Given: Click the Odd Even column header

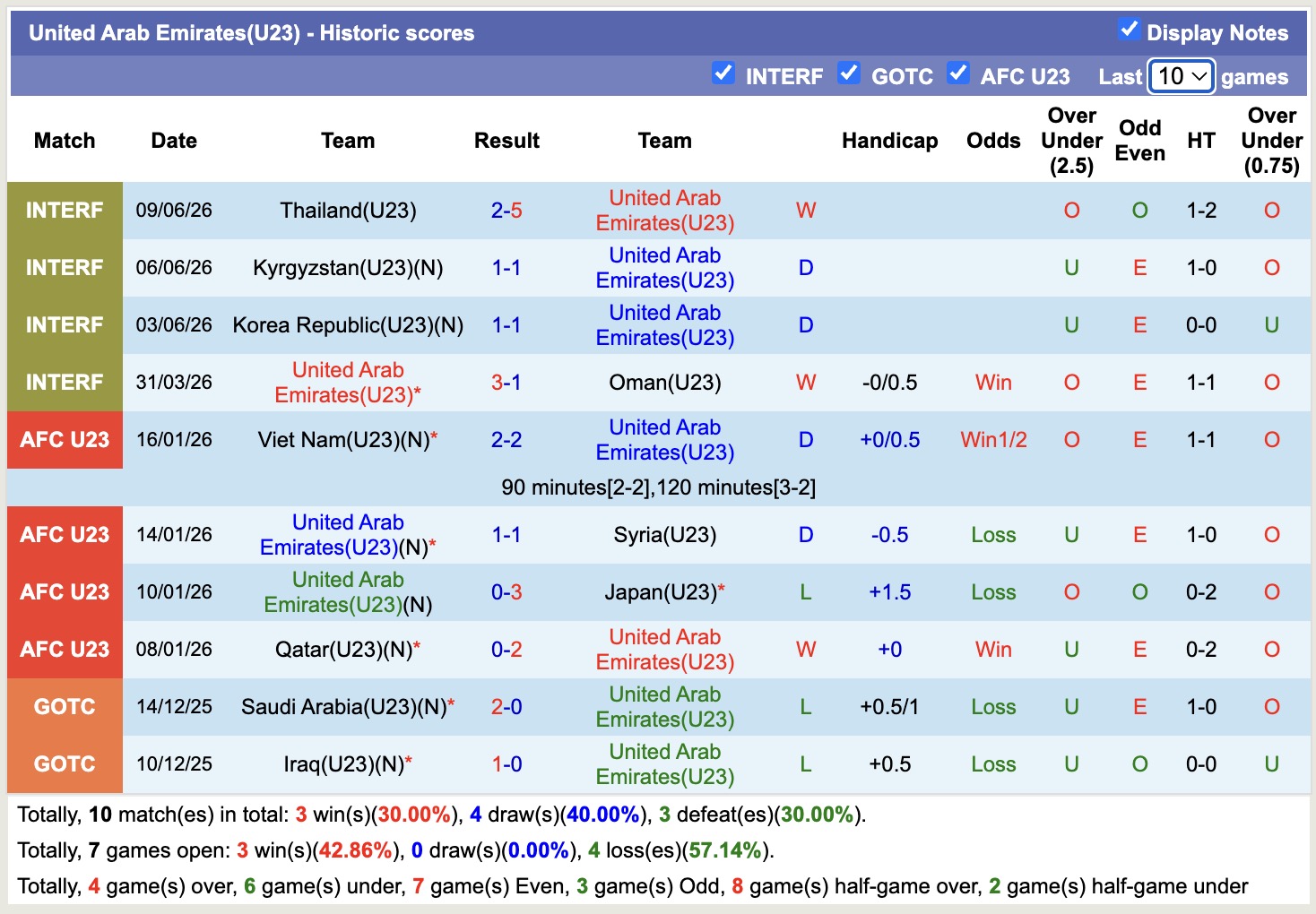Looking at the screenshot, I should coord(1139,141).
